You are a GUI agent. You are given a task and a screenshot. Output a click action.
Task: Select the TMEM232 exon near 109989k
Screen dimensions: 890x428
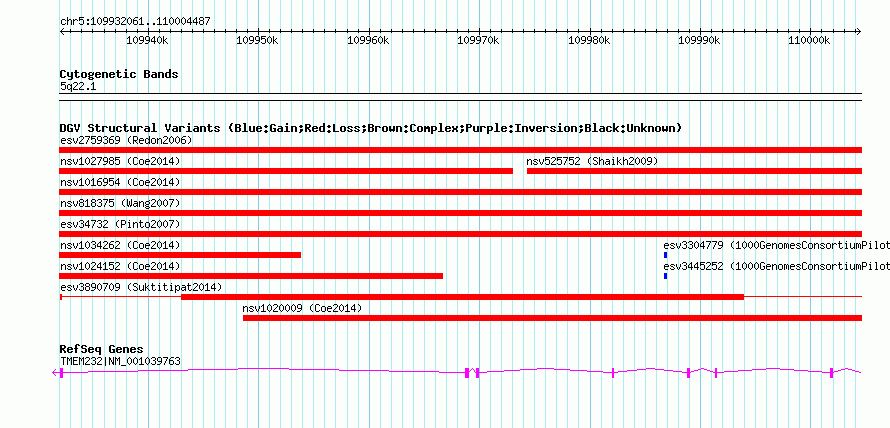point(689,373)
